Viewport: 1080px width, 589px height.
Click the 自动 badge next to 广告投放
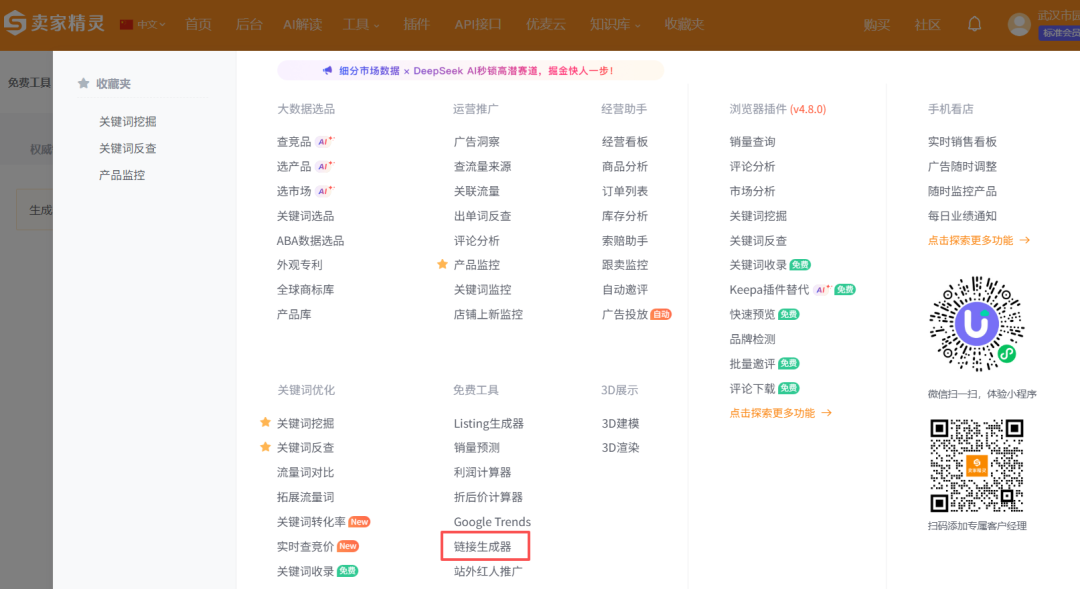(660, 313)
